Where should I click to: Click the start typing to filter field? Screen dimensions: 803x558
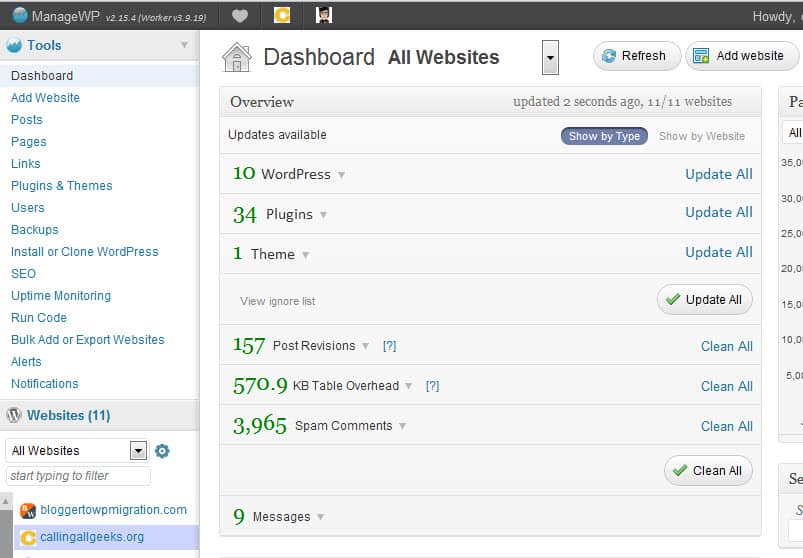[78, 476]
